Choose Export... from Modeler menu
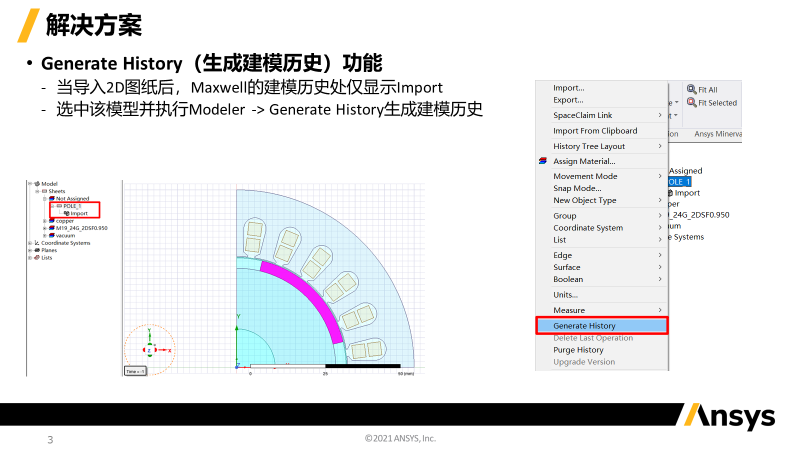The image size is (800, 450). (568, 100)
